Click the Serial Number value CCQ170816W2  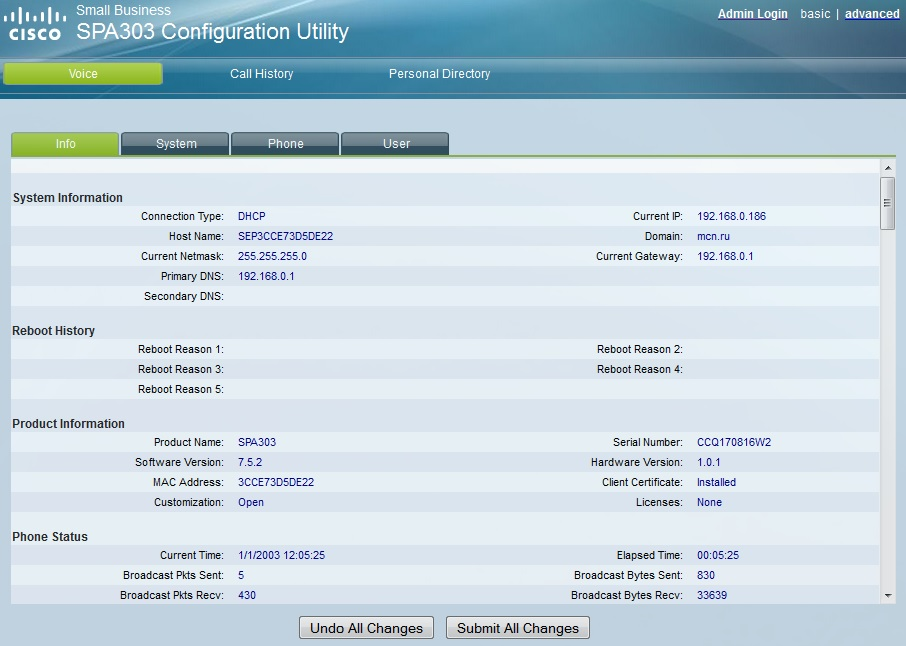734,442
